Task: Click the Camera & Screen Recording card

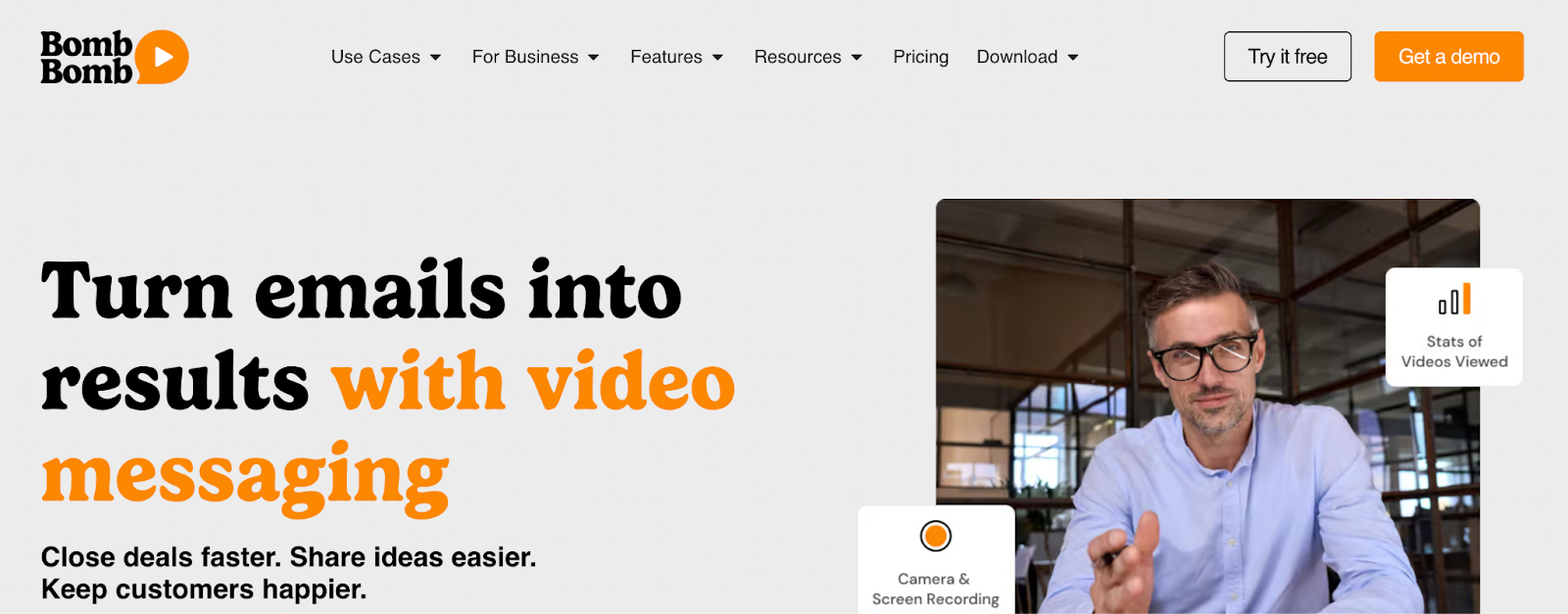Action: (936, 560)
